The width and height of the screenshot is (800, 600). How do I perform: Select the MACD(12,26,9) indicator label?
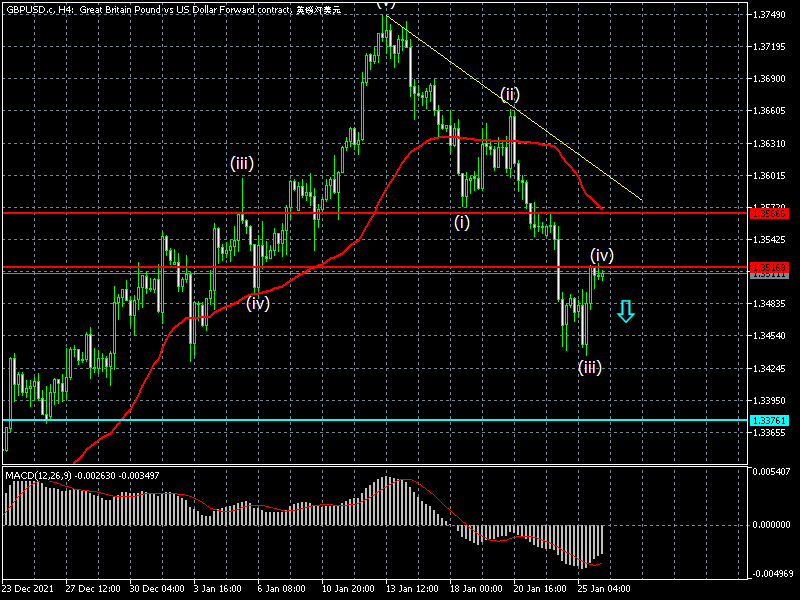click(x=82, y=476)
